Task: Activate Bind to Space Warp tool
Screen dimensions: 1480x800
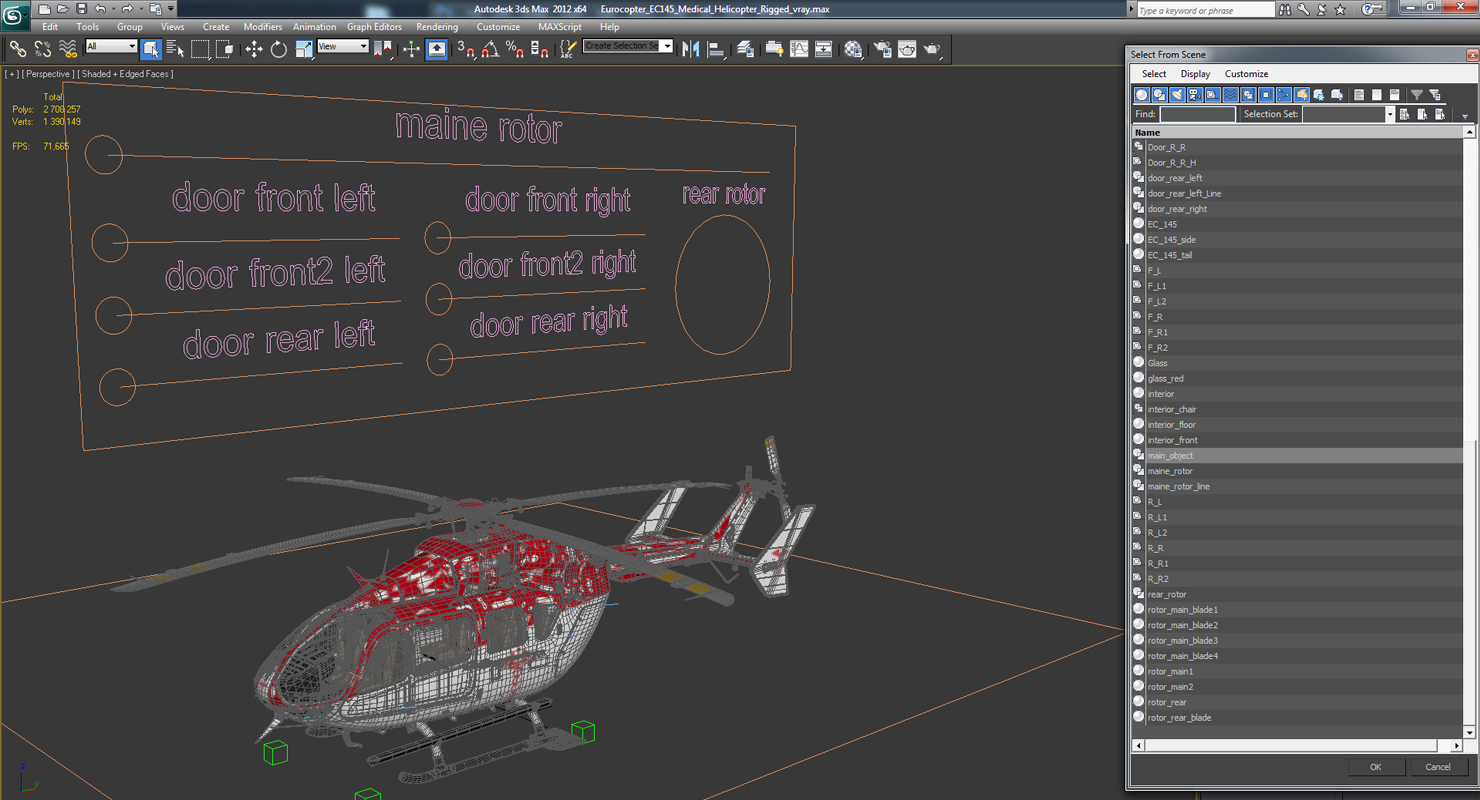Action: pyautogui.click(x=68, y=48)
